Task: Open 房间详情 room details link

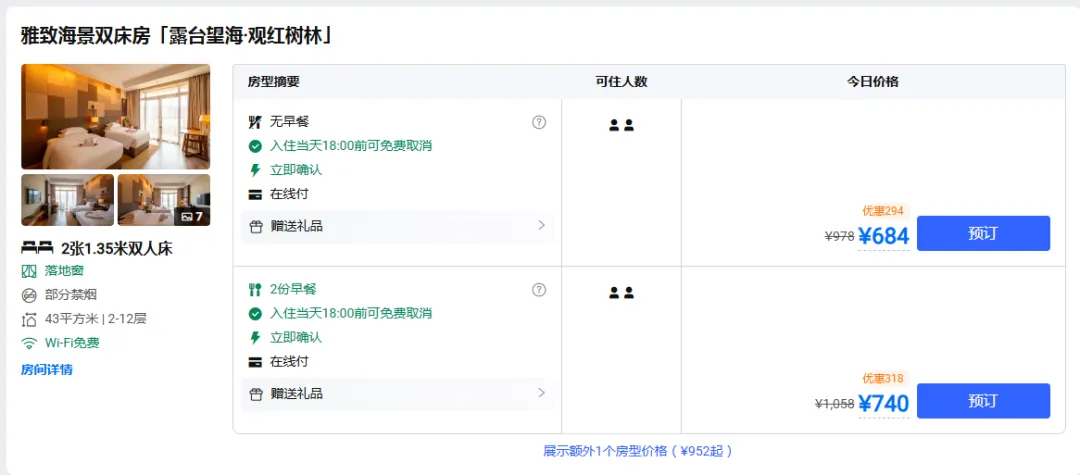Action: click(x=47, y=370)
